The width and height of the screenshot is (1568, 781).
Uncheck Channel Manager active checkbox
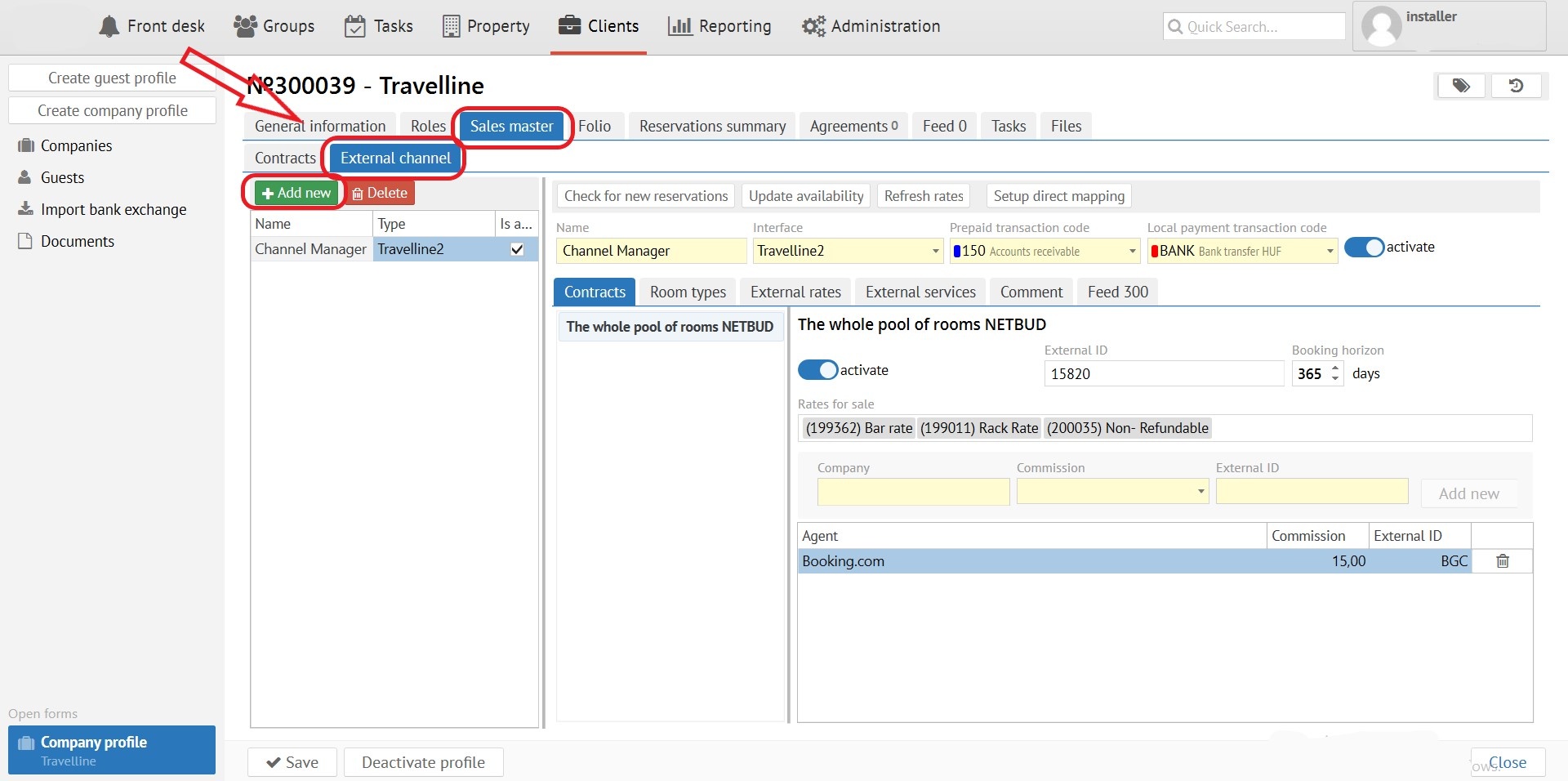coord(517,249)
